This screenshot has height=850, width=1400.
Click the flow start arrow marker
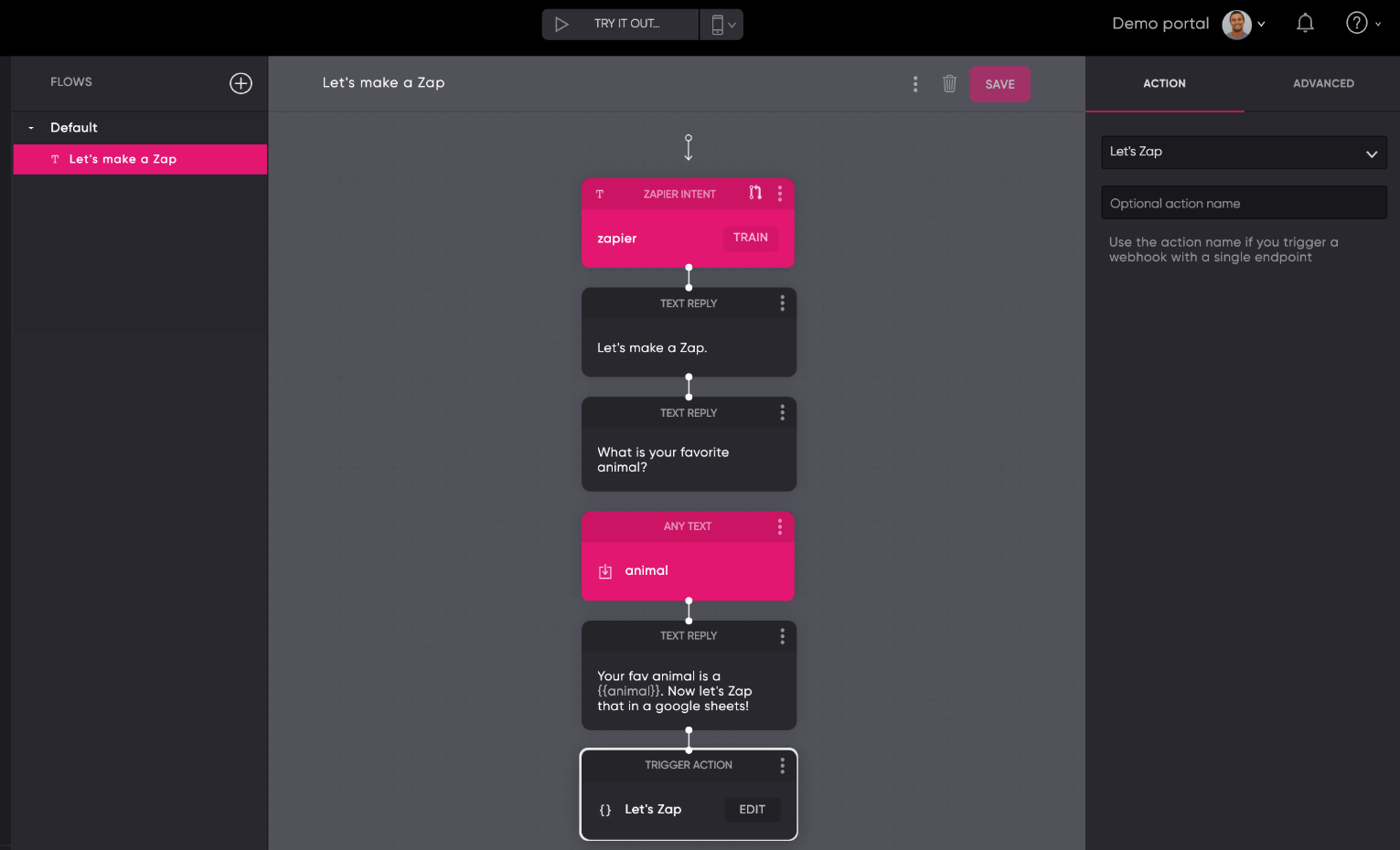pyautogui.click(x=689, y=147)
